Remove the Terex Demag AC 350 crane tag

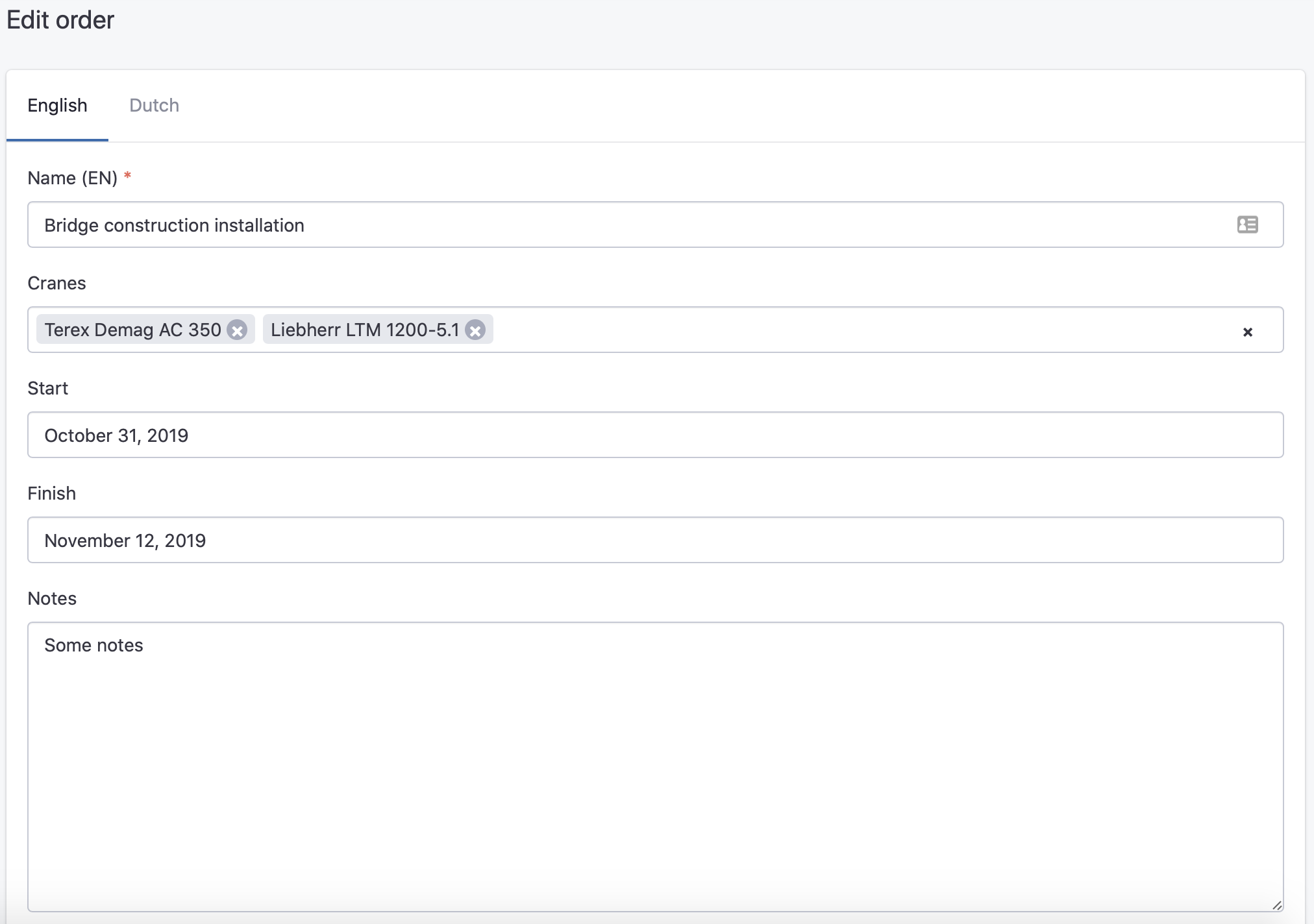237,330
